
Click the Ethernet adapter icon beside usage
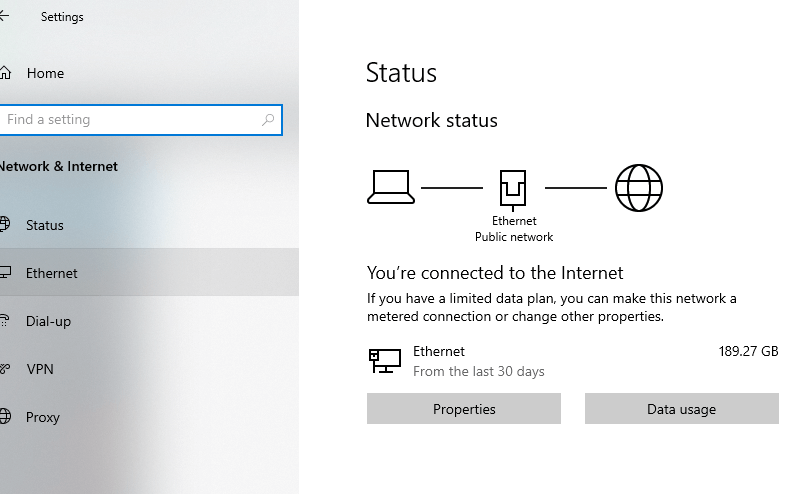(385, 361)
